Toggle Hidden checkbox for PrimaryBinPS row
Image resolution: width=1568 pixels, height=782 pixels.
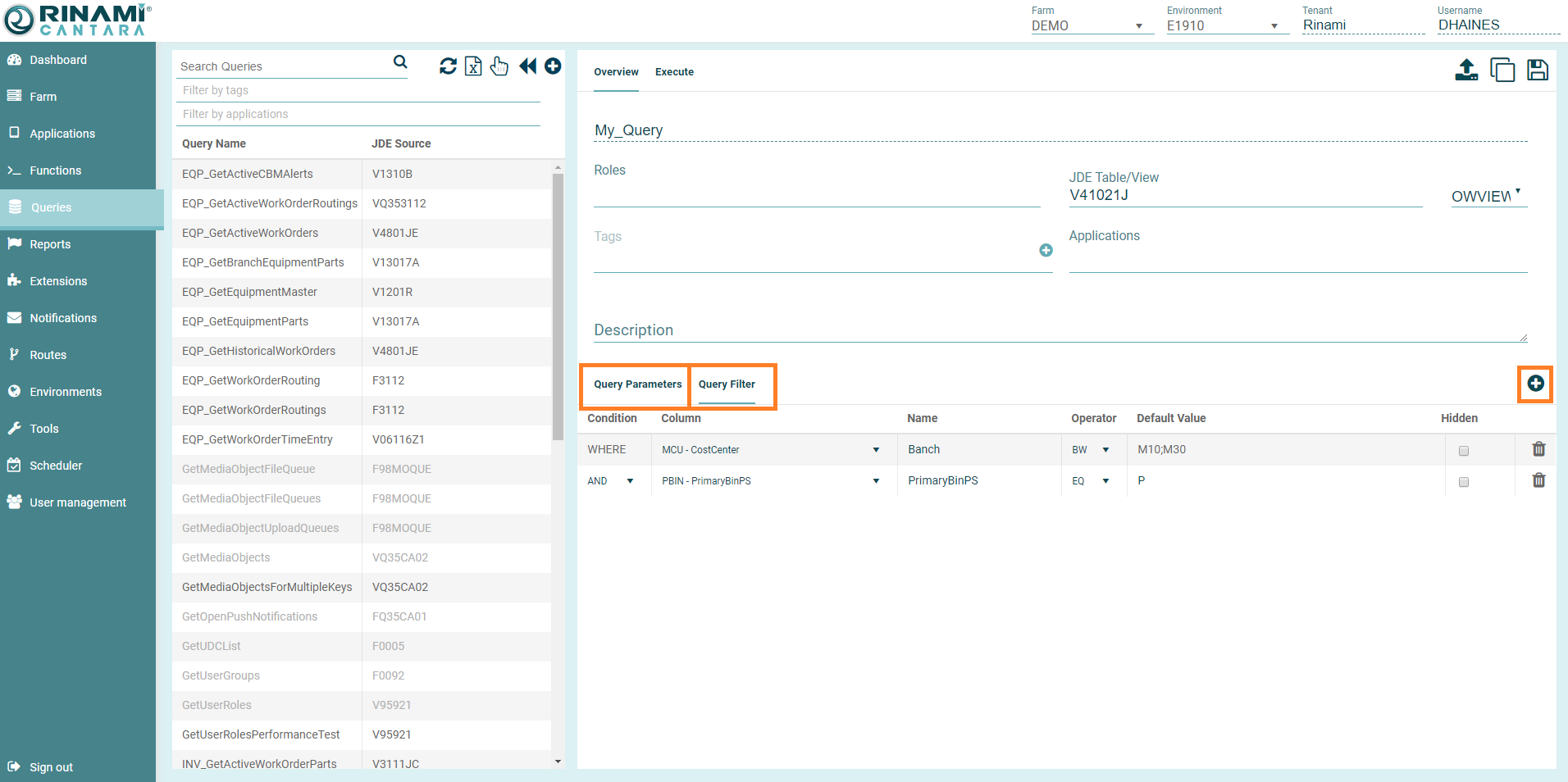(x=1464, y=482)
